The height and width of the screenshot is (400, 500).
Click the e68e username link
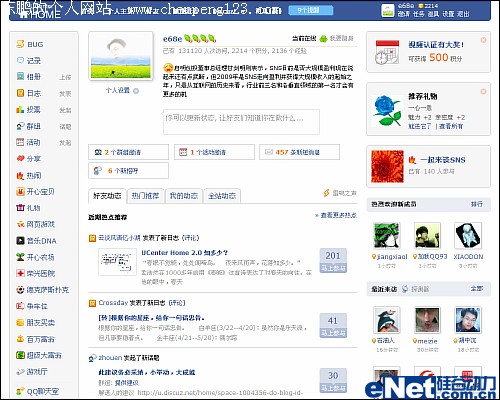172,39
